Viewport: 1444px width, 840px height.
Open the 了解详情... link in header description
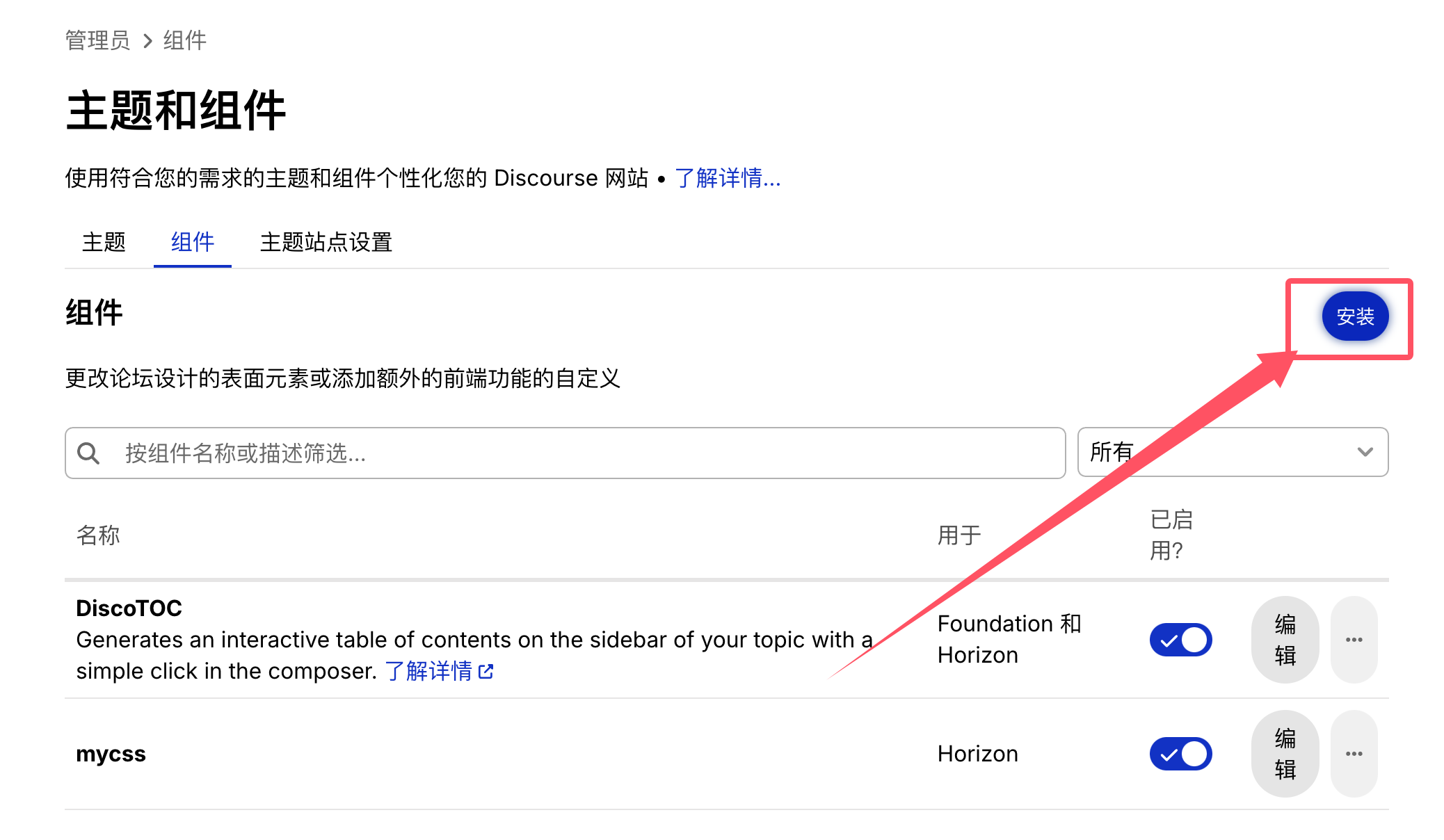click(728, 179)
